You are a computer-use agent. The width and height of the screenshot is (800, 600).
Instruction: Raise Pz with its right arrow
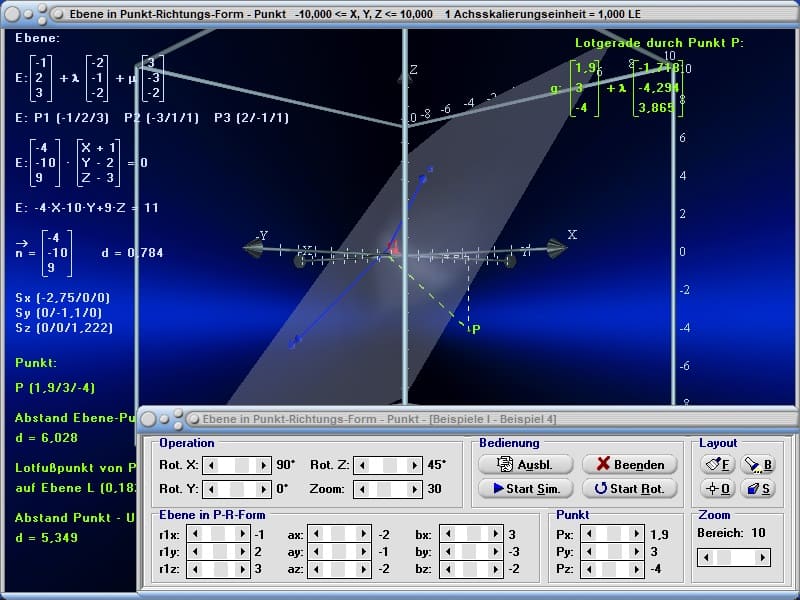pyautogui.click(x=637, y=569)
